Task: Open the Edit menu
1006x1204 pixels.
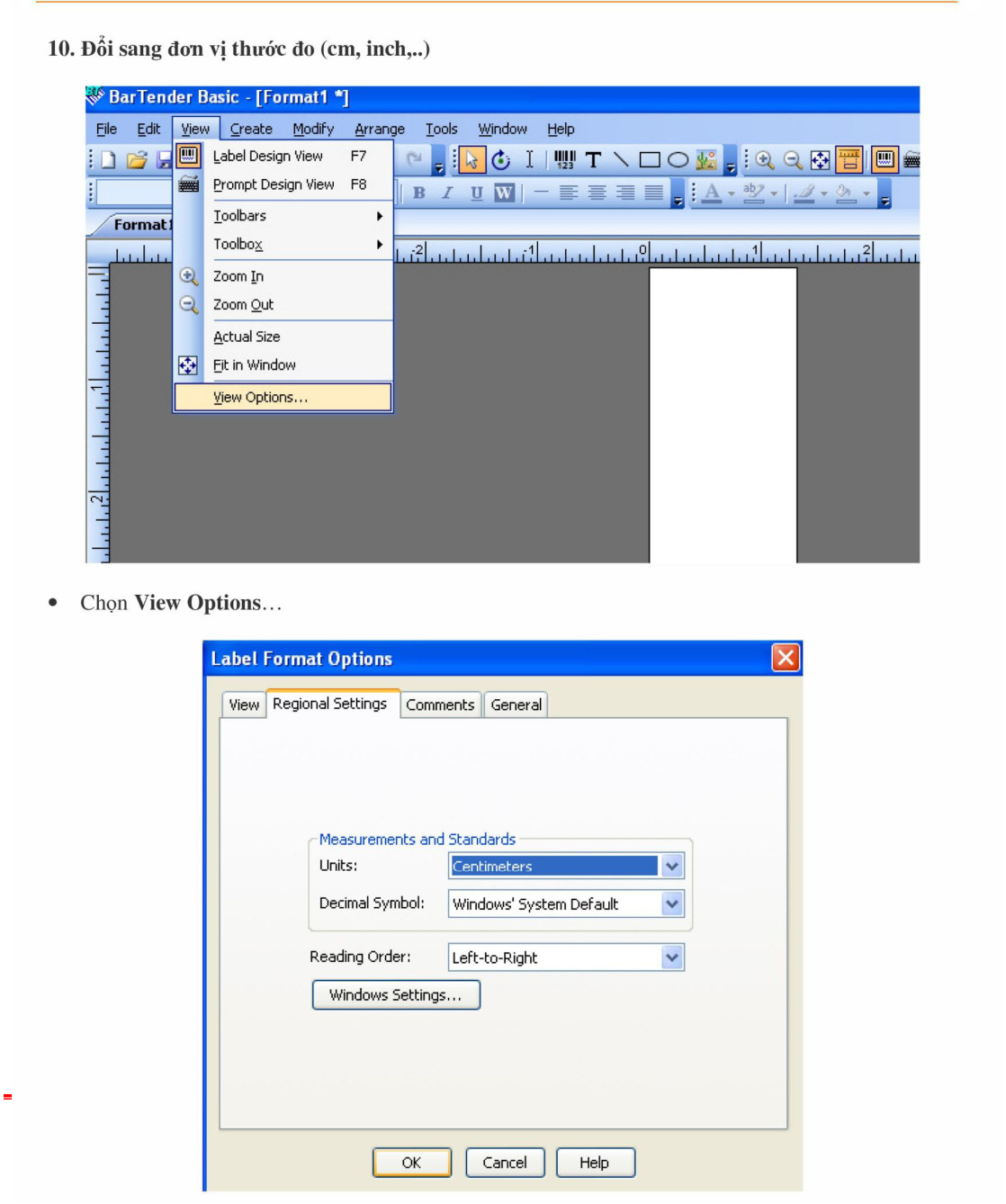Action: 148,129
